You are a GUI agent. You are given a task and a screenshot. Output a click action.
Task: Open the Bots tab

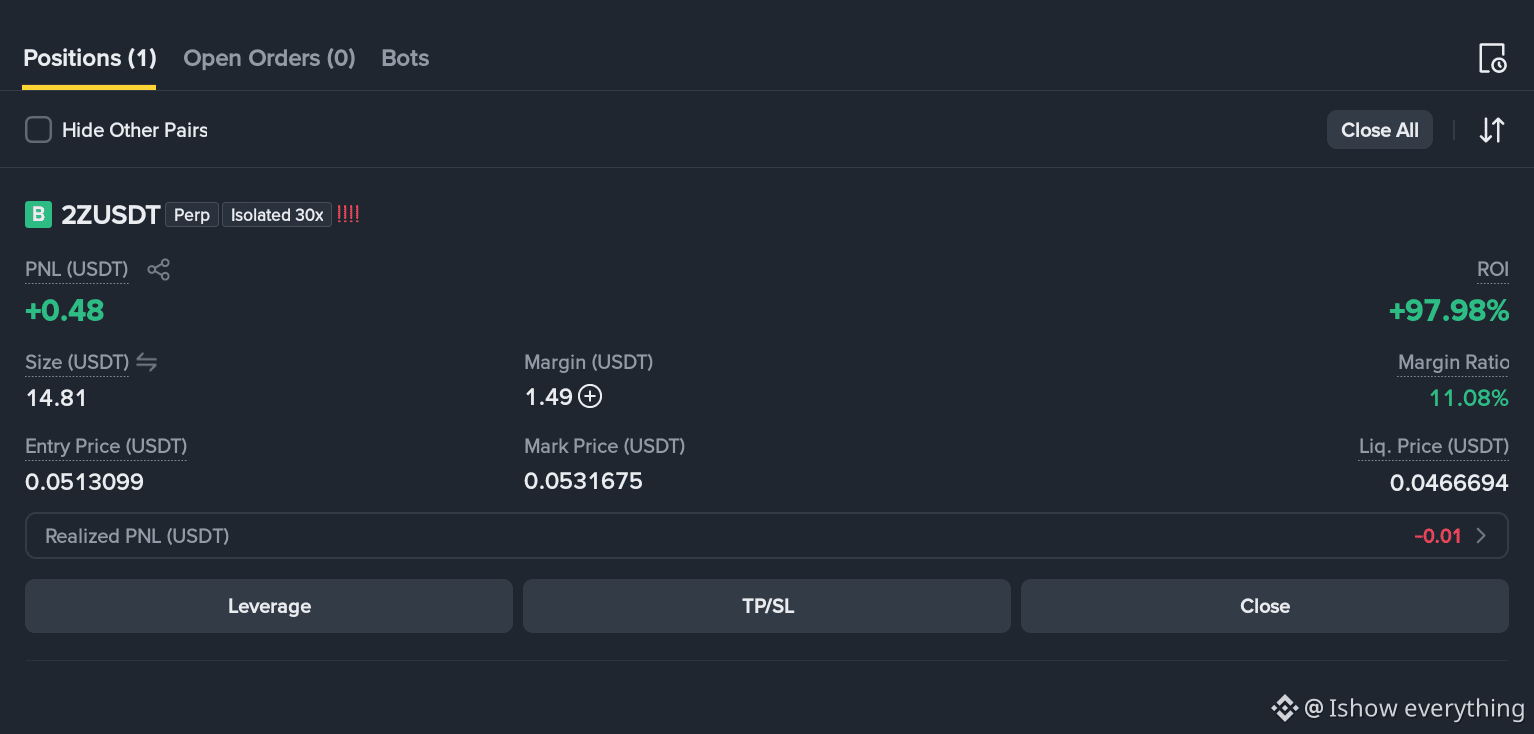pyautogui.click(x=405, y=58)
